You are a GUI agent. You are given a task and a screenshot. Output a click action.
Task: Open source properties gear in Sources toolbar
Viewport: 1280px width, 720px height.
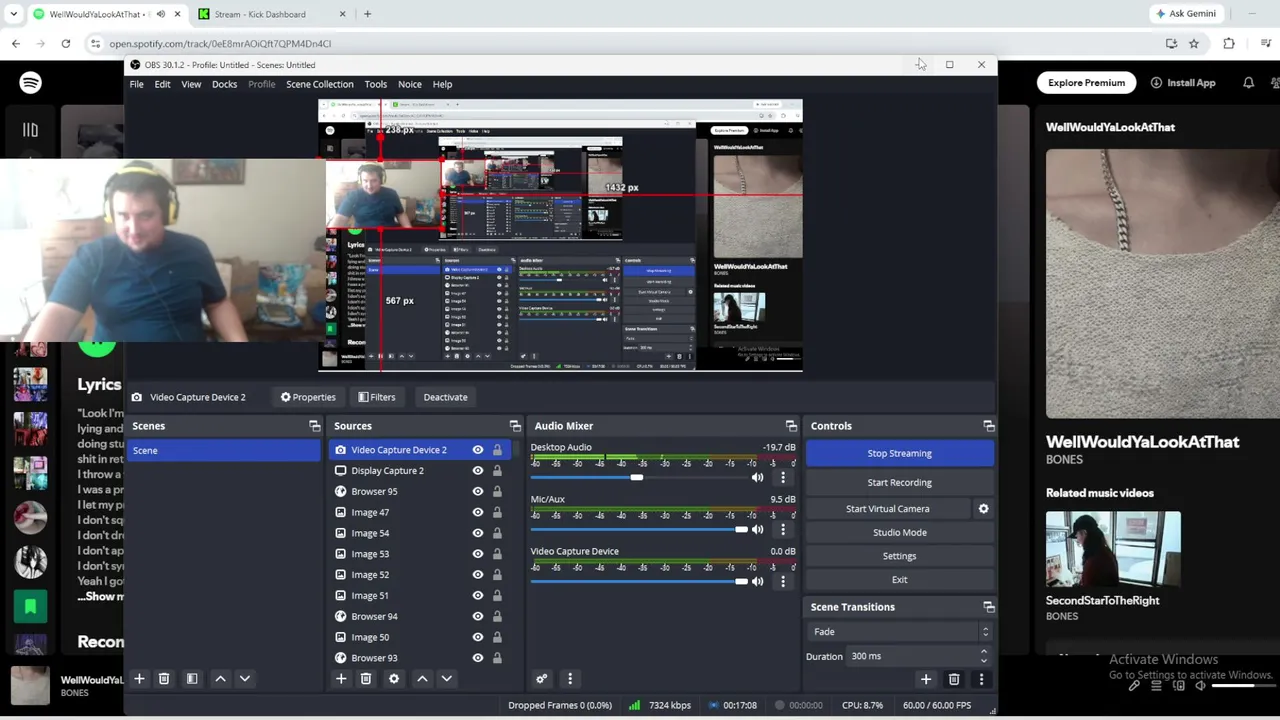[x=394, y=679]
